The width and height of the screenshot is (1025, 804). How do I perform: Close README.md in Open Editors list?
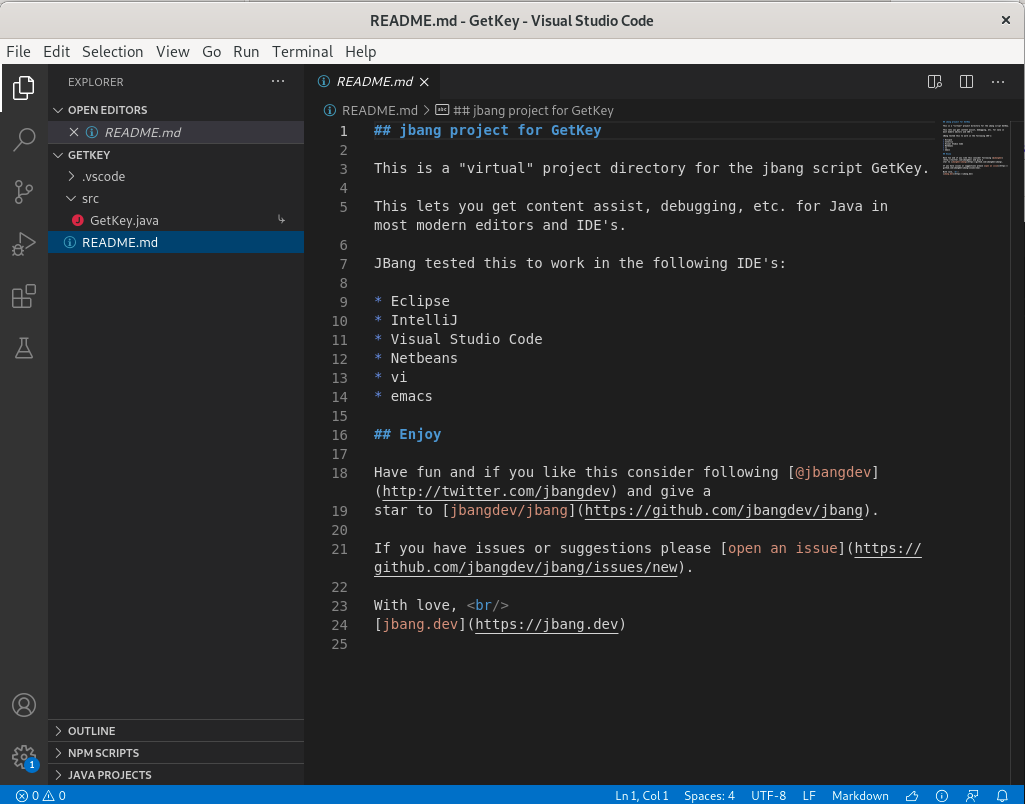coord(74,132)
